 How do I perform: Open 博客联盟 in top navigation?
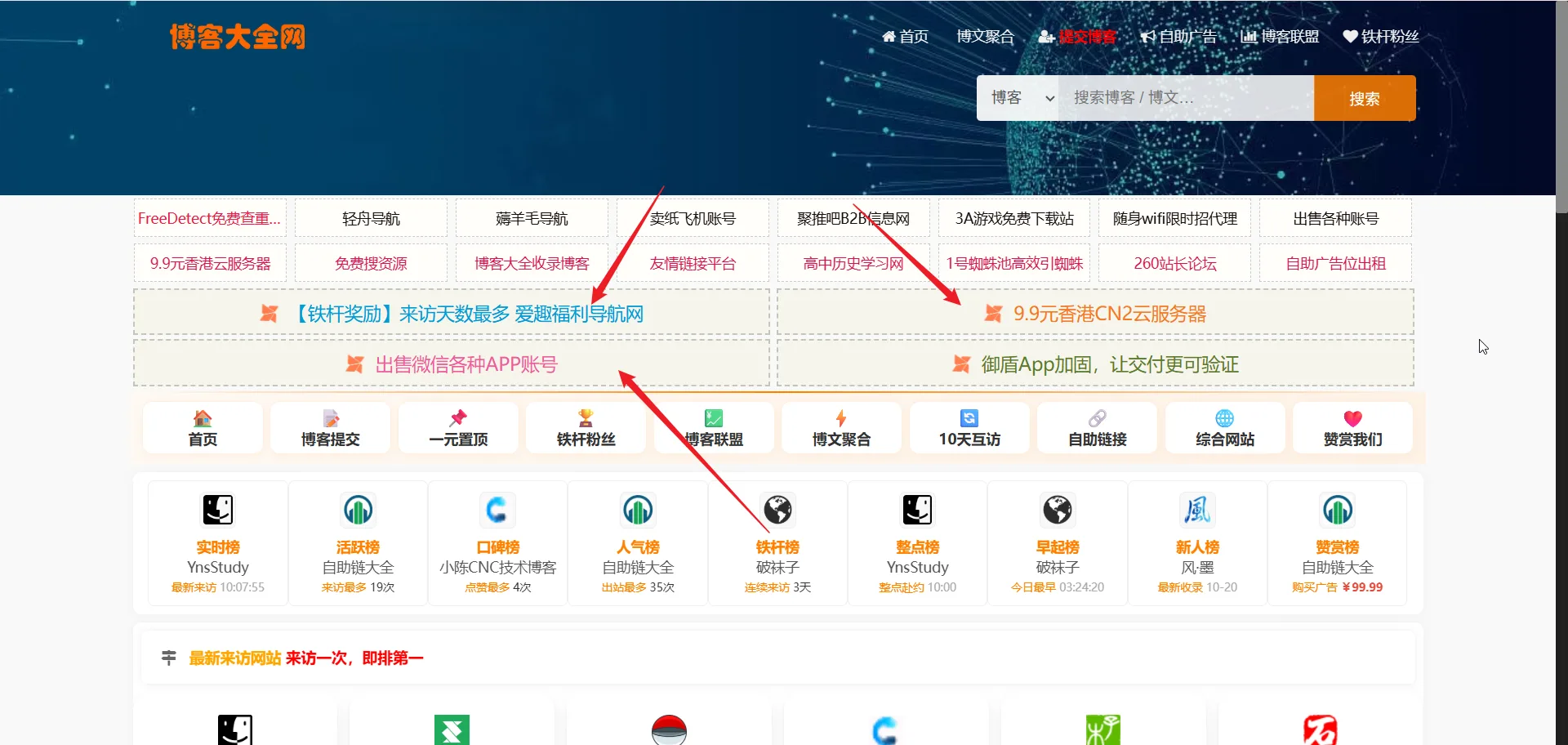[1280, 37]
